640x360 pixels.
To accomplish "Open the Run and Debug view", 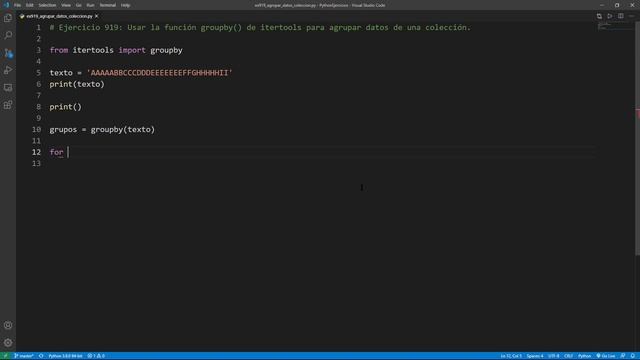I will pos(8,70).
